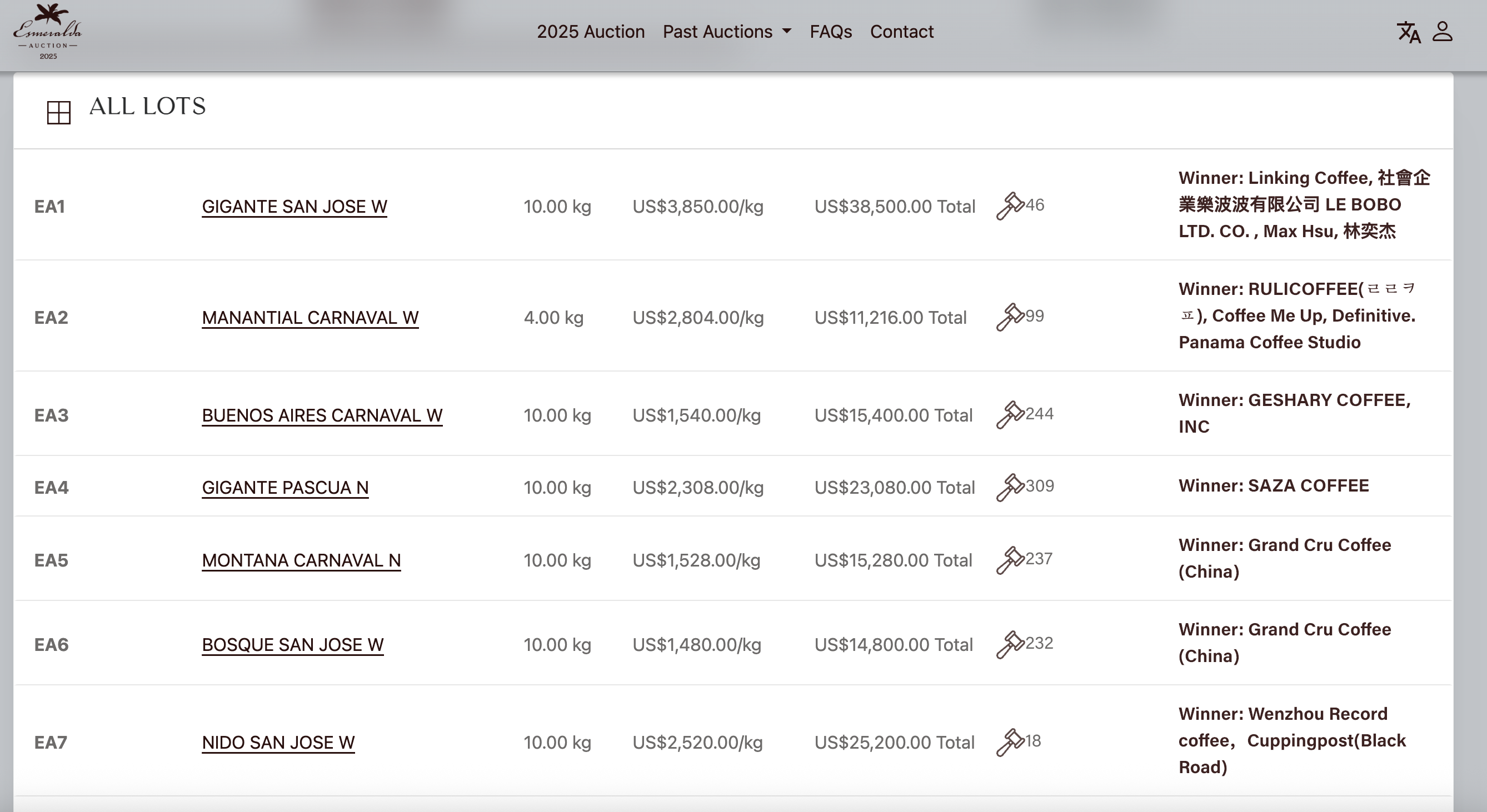
Task: Click the ALL LOTS heading
Action: [x=147, y=106]
